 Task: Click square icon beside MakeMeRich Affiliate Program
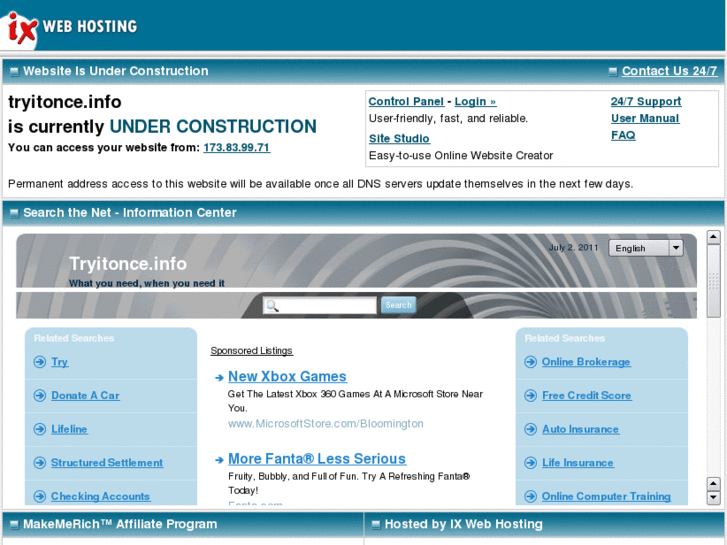[14, 525]
